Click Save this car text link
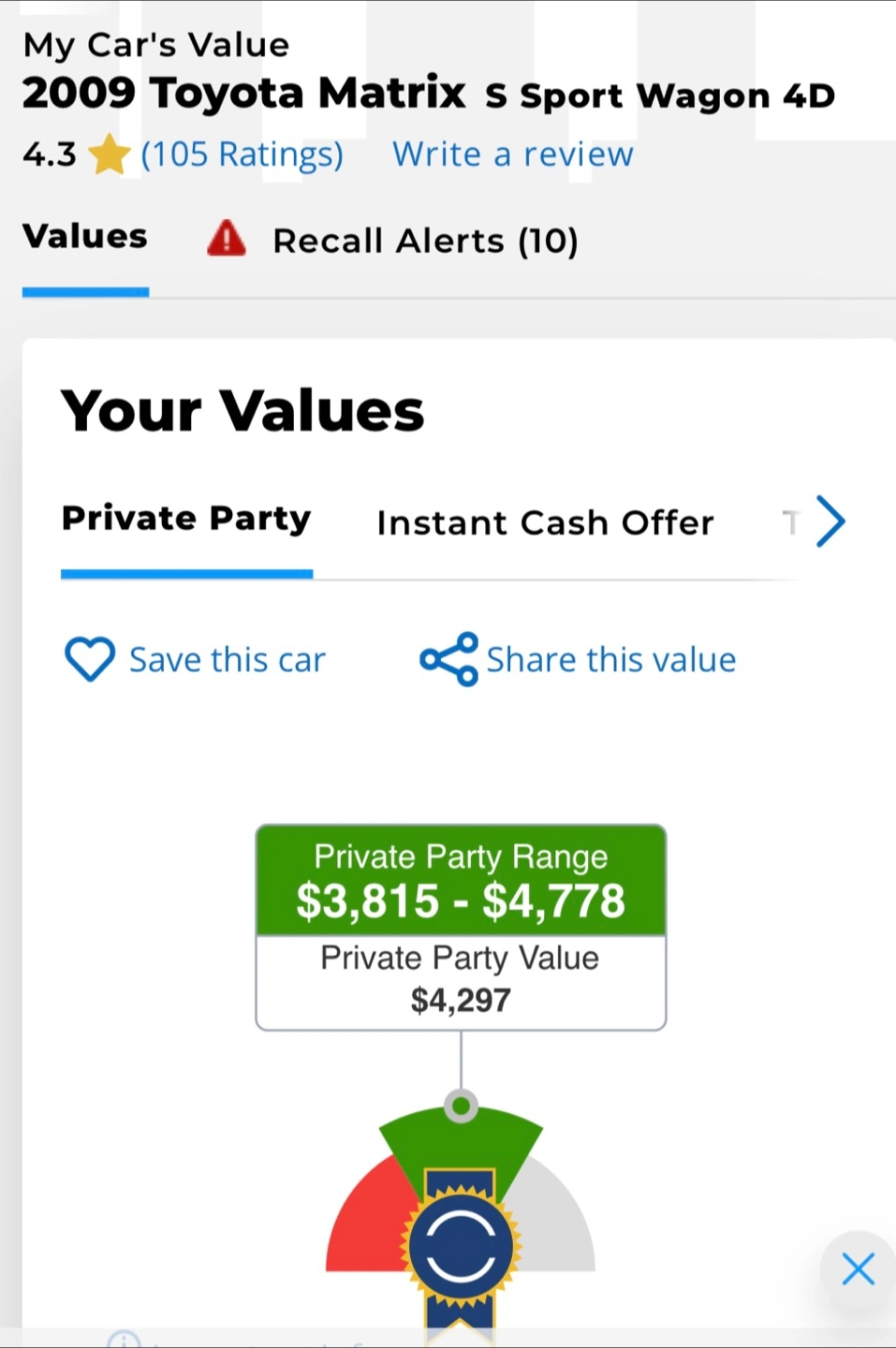Viewport: 896px width, 1348px height. 228,660
